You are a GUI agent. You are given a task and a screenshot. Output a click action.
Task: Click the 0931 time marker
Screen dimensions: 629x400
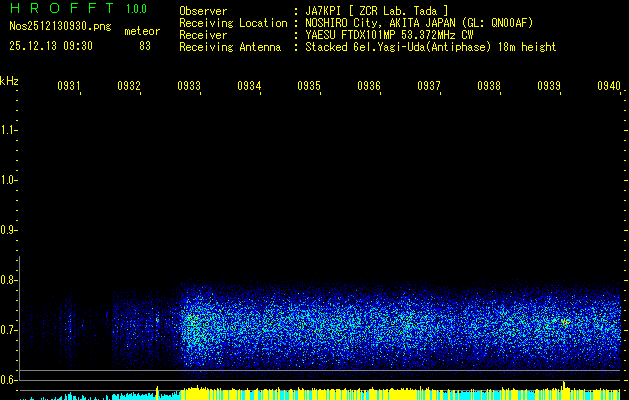coord(69,87)
